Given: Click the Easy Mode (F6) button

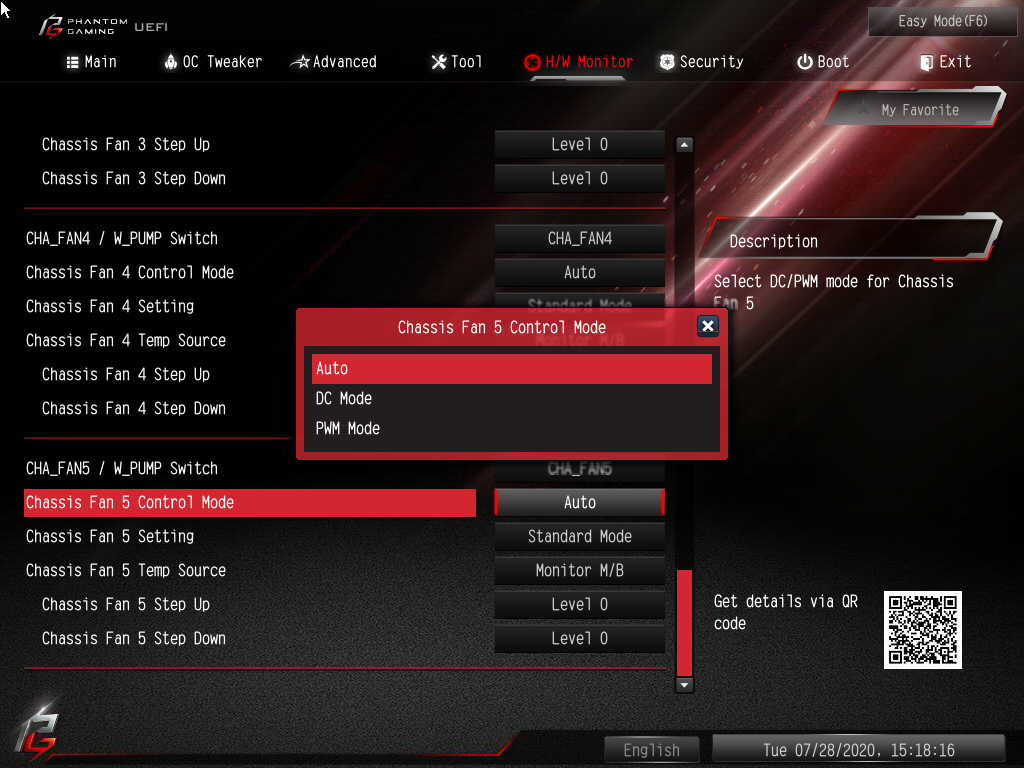Looking at the screenshot, I should click(942, 22).
